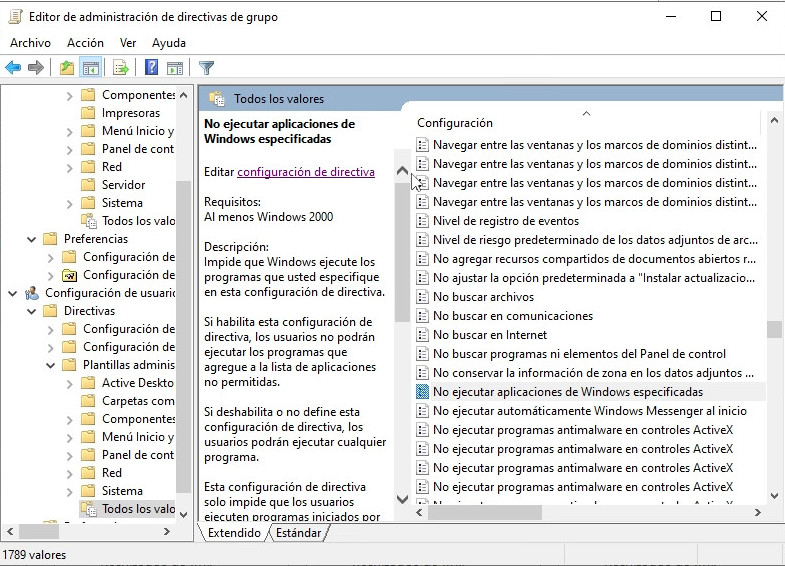Click the Back arrow toolbar icon
This screenshot has width=785, height=566.
(x=13, y=68)
